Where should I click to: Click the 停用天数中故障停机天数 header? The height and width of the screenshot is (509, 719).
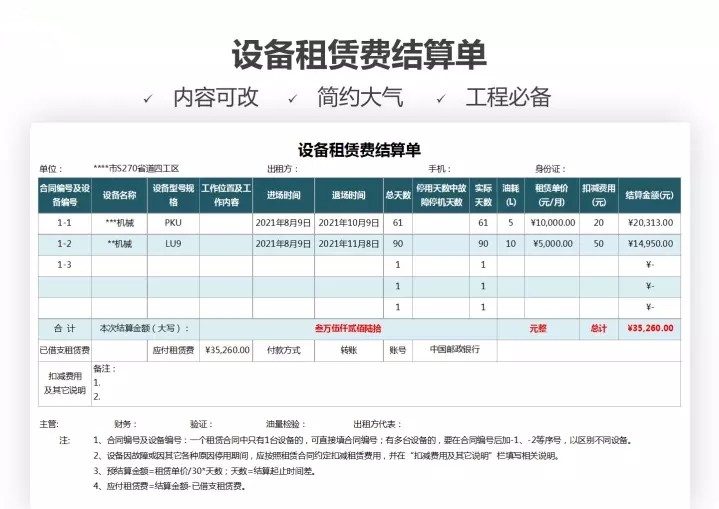(441, 195)
